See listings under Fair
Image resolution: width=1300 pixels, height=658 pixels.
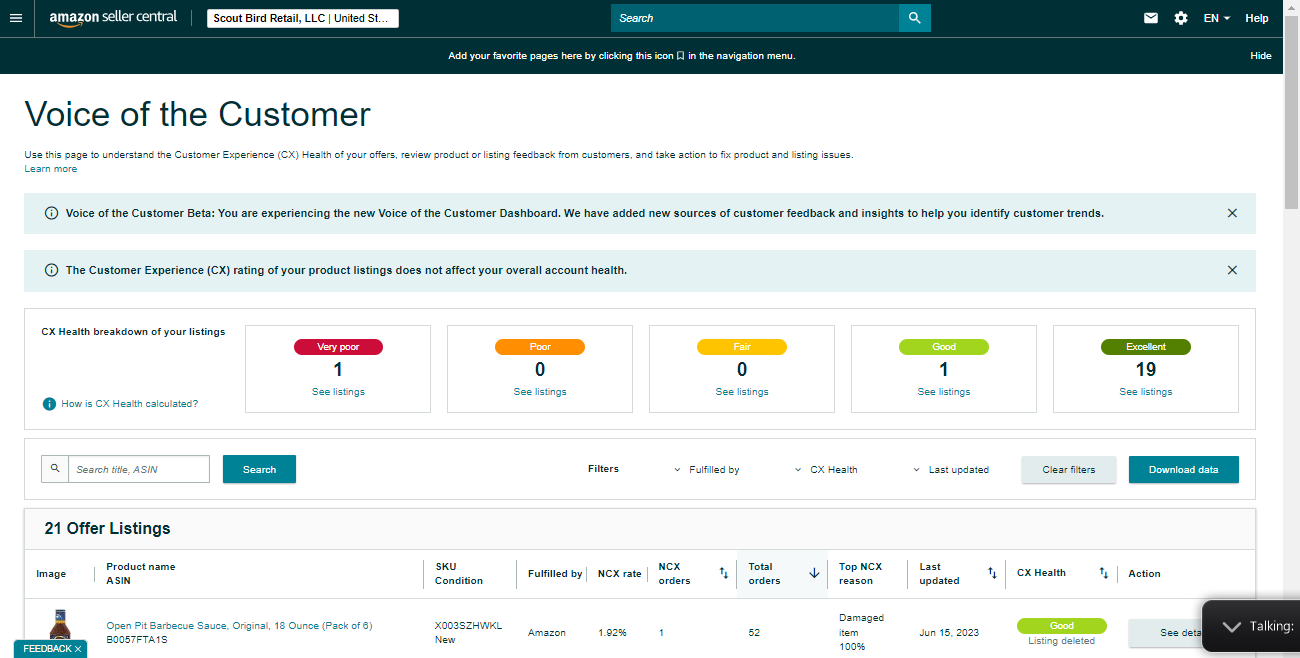[742, 392]
